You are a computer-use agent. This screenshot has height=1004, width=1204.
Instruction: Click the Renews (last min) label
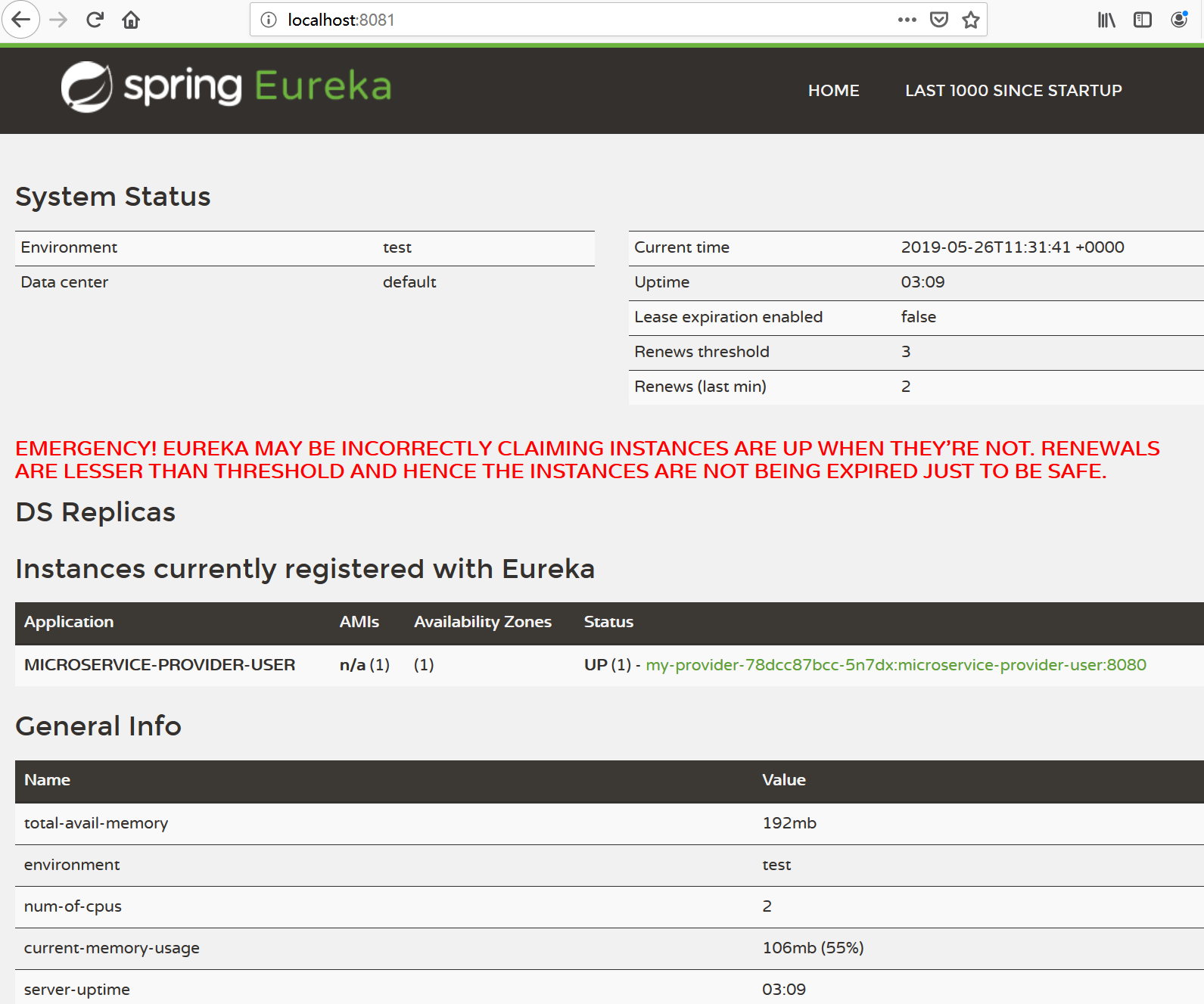[x=700, y=387]
